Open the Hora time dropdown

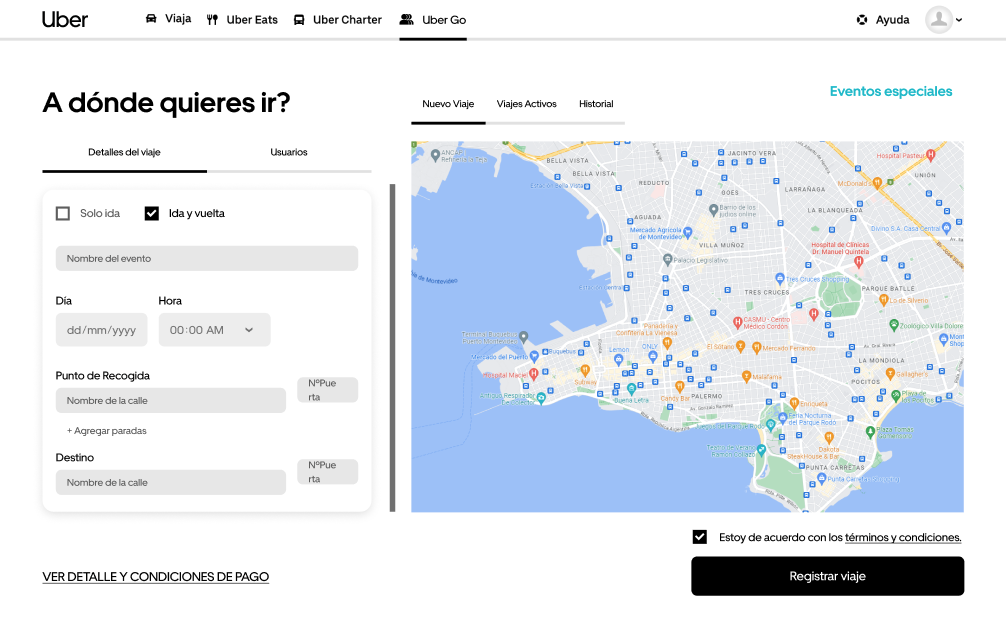click(x=214, y=330)
